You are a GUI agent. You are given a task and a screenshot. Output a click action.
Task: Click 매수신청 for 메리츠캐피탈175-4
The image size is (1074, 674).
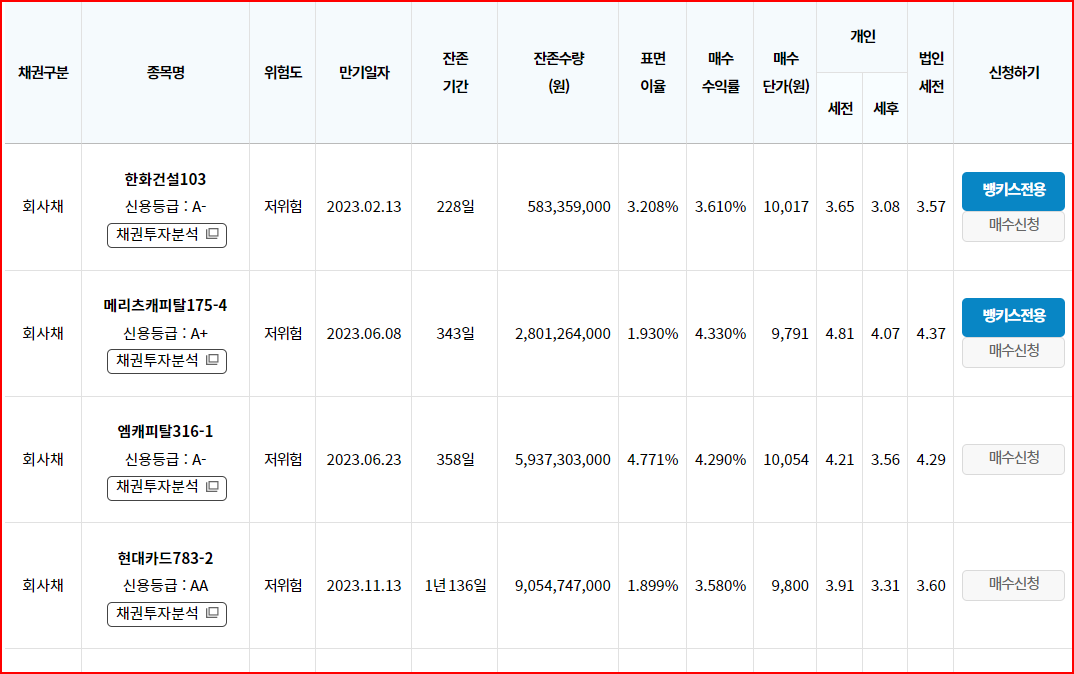[x=1013, y=352]
